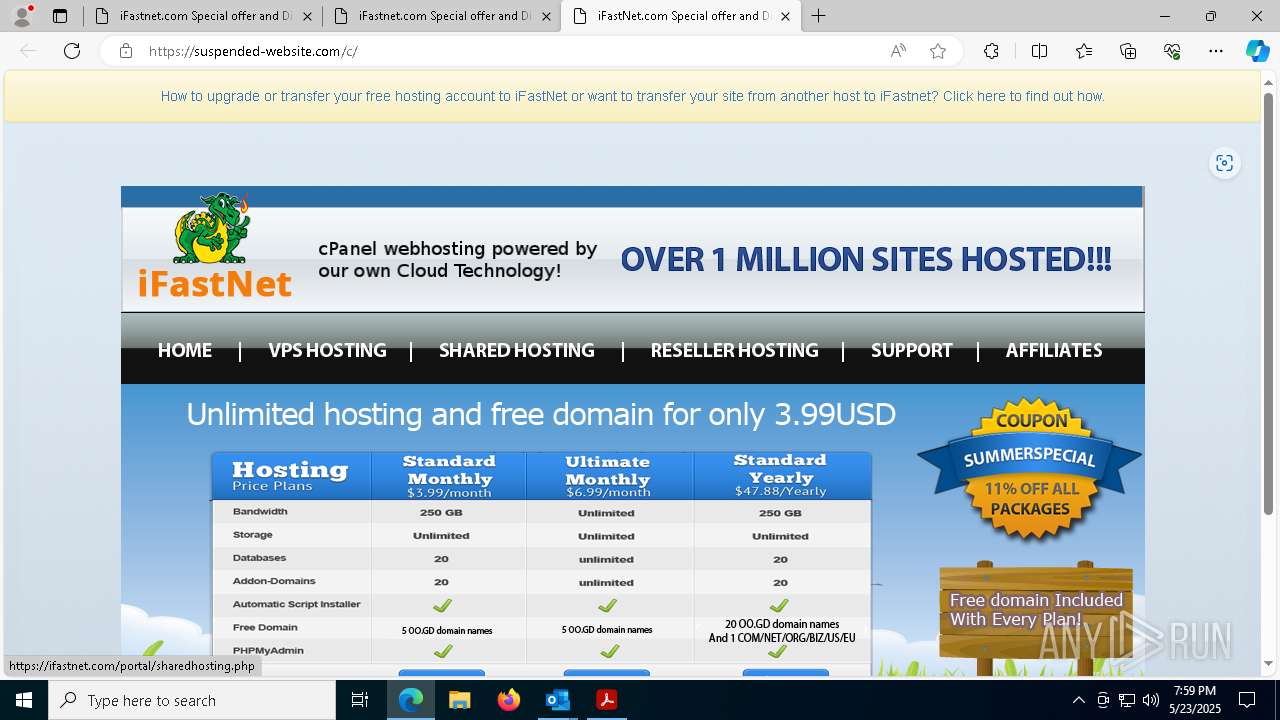Close the active iFastNet.com tab

pyautogui.click(x=785, y=16)
